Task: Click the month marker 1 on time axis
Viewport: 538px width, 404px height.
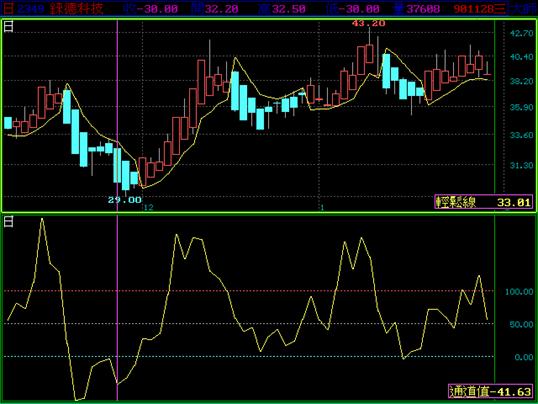Action: [322, 207]
